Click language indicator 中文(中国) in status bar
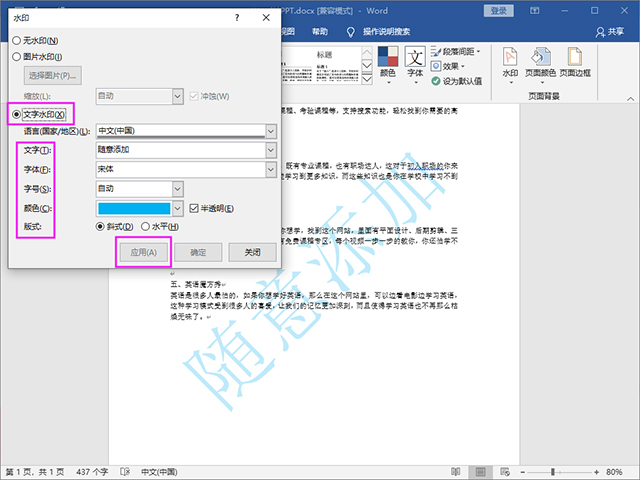Image resolution: width=640 pixels, height=480 pixels. click(159, 472)
